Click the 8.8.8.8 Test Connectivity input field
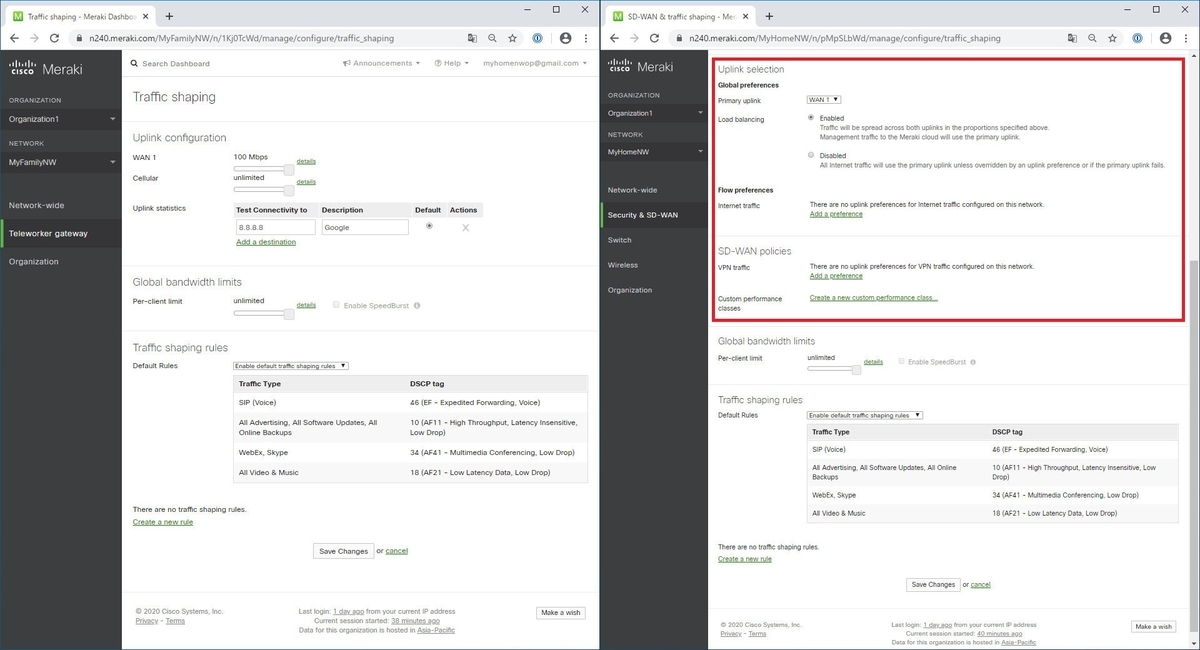 click(276, 227)
